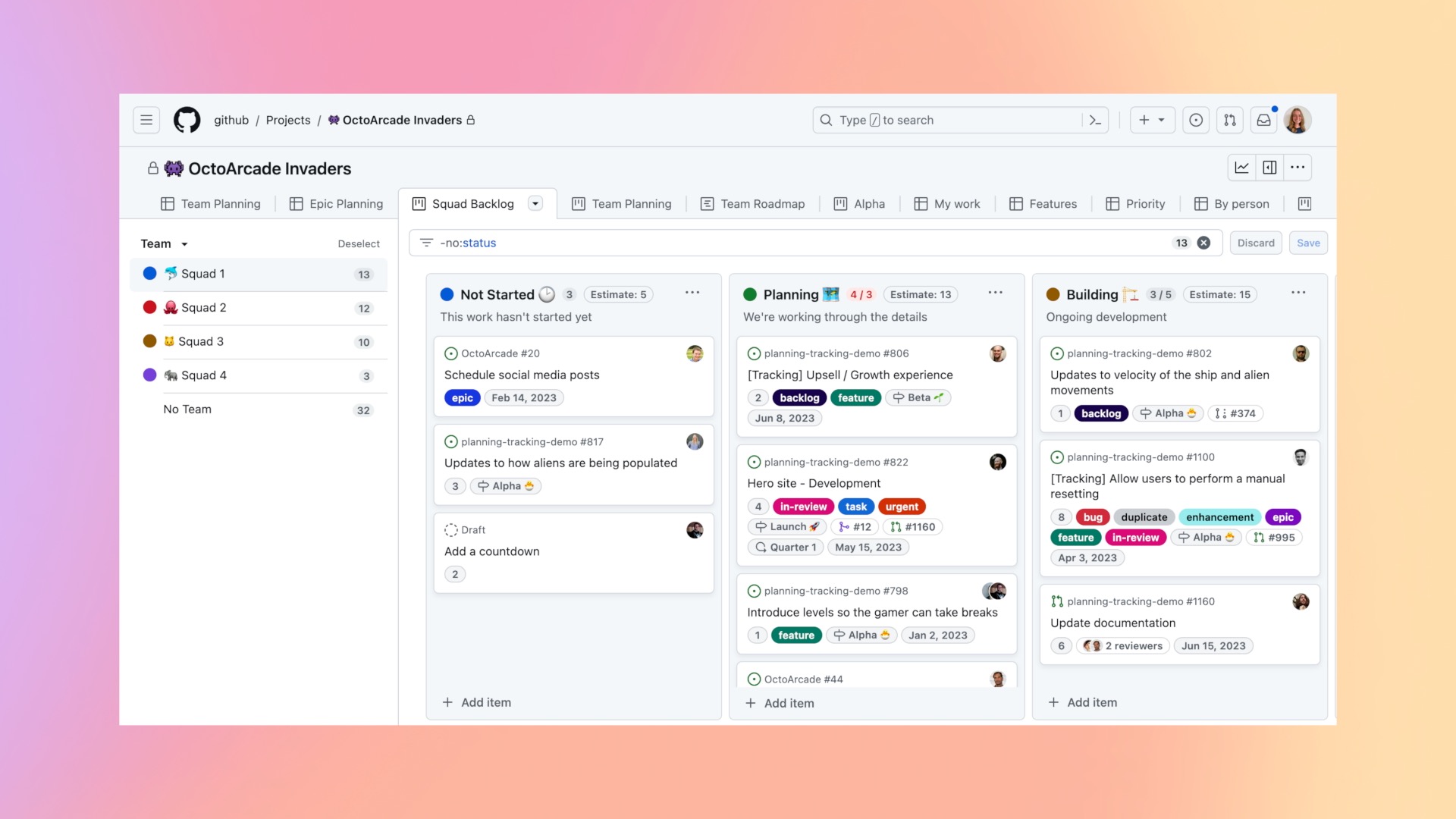Open the Priority view tab
Viewport: 1456px width, 819px height.
(x=1145, y=203)
